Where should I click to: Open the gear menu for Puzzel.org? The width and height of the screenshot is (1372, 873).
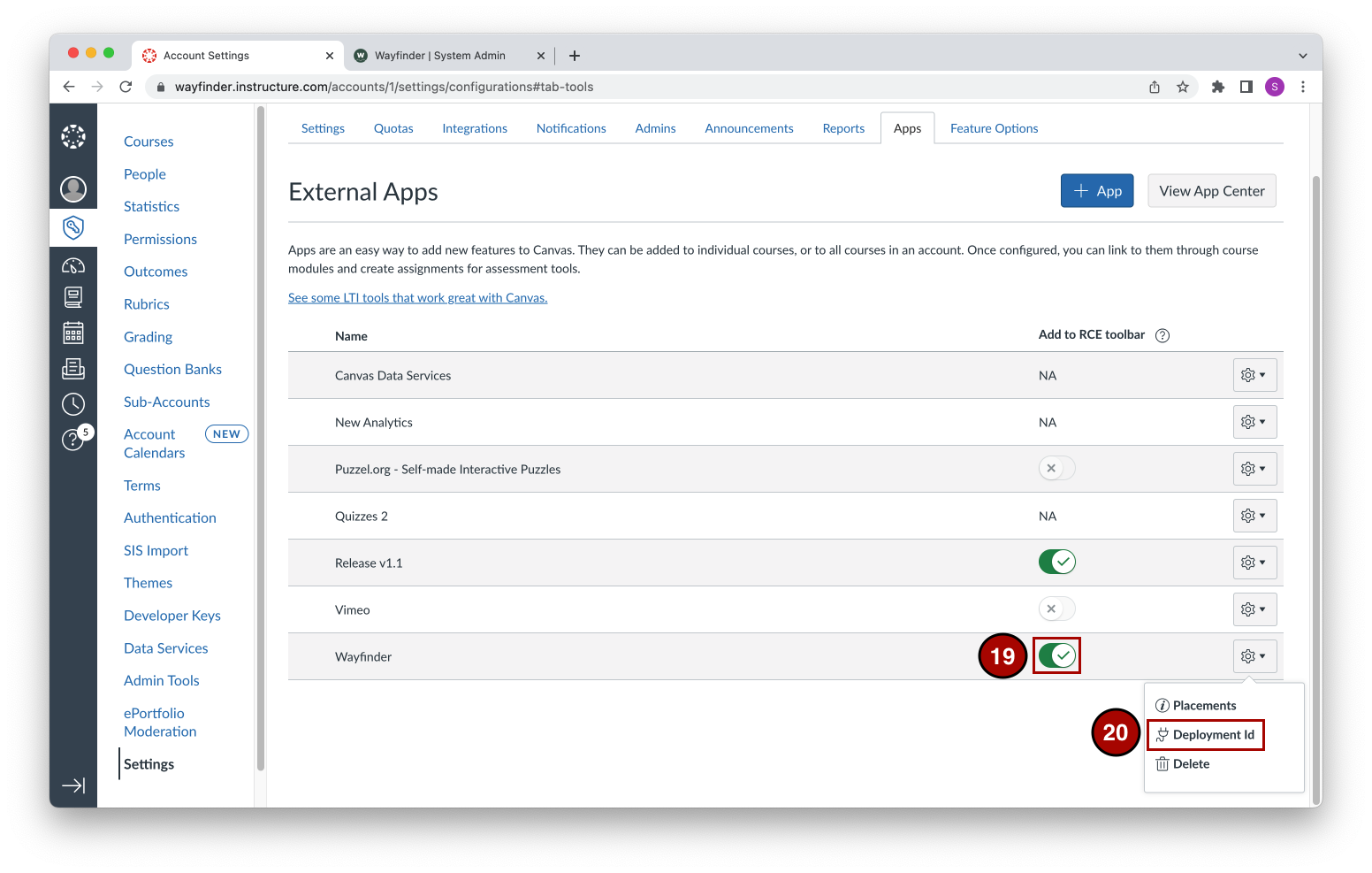click(1254, 469)
